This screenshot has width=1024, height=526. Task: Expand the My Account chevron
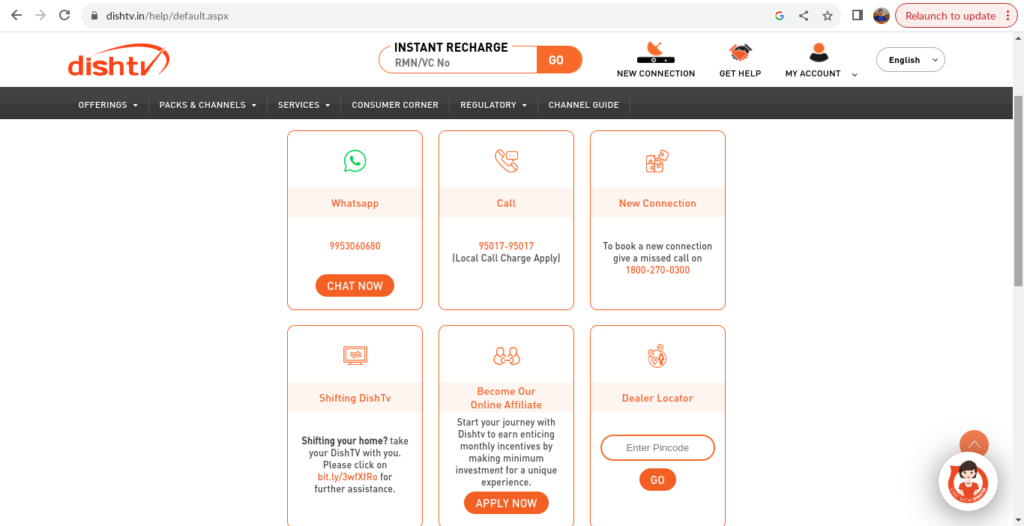pos(854,75)
